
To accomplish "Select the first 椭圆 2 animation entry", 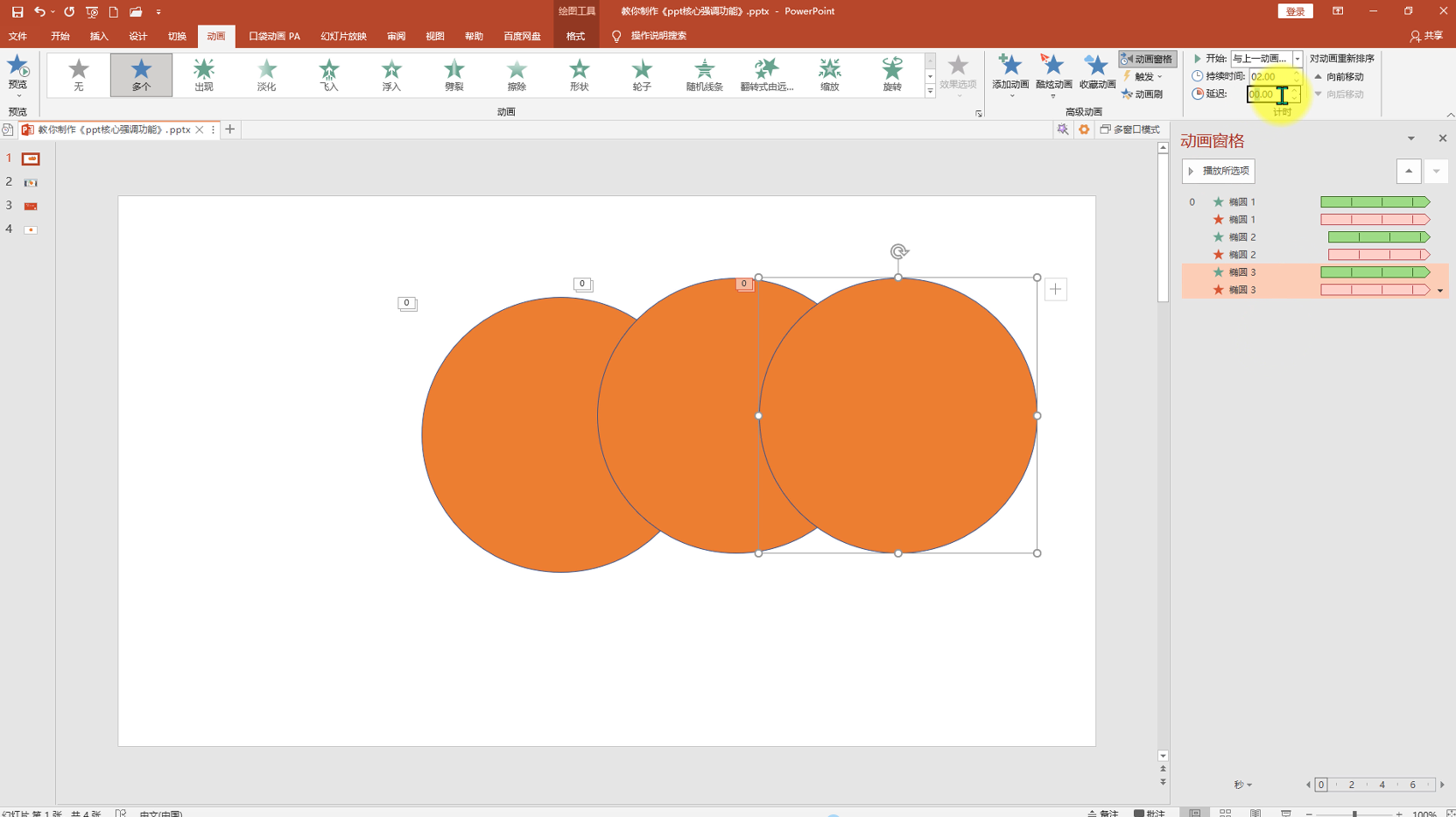I will (1313, 237).
